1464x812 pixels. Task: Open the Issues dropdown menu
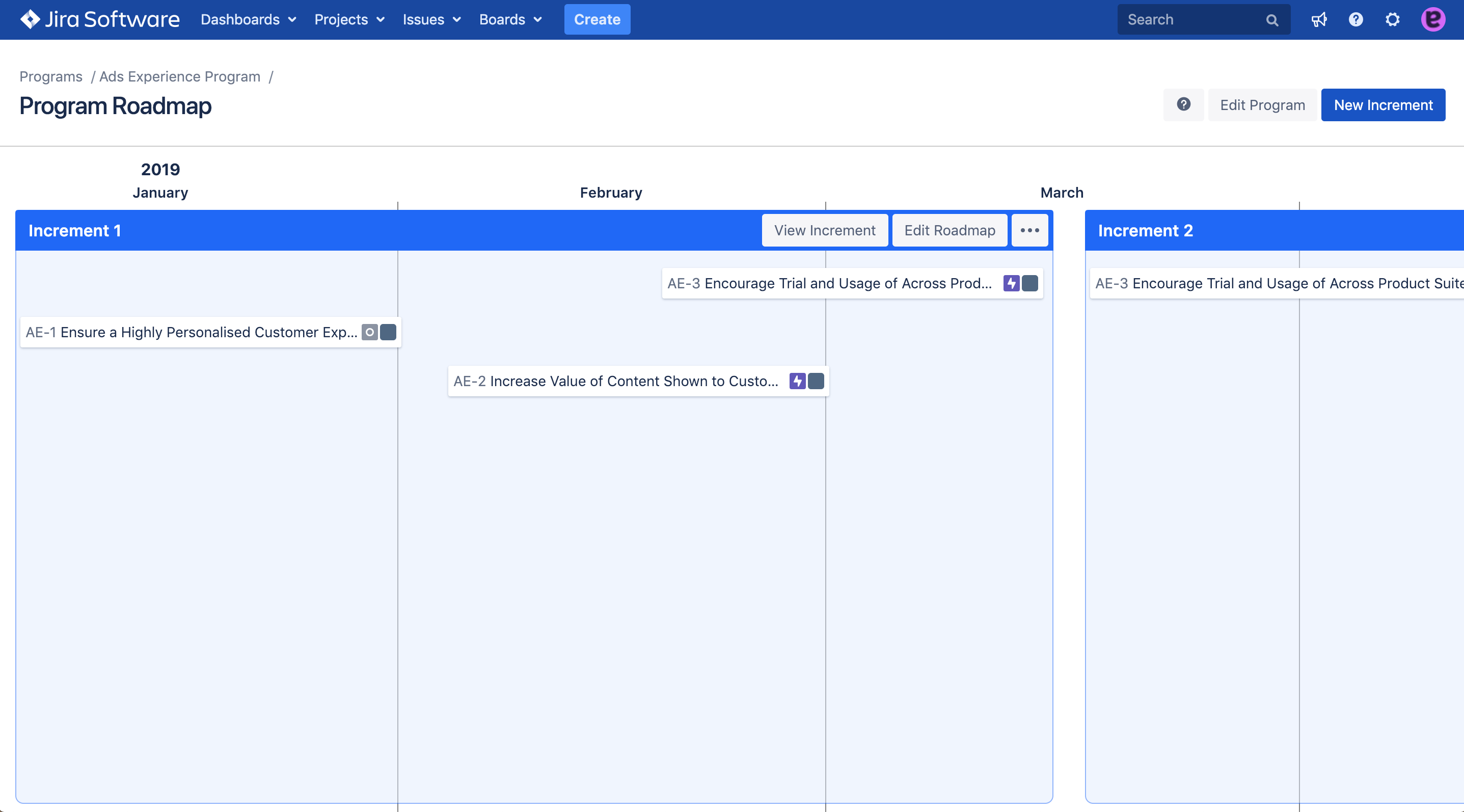[431, 19]
